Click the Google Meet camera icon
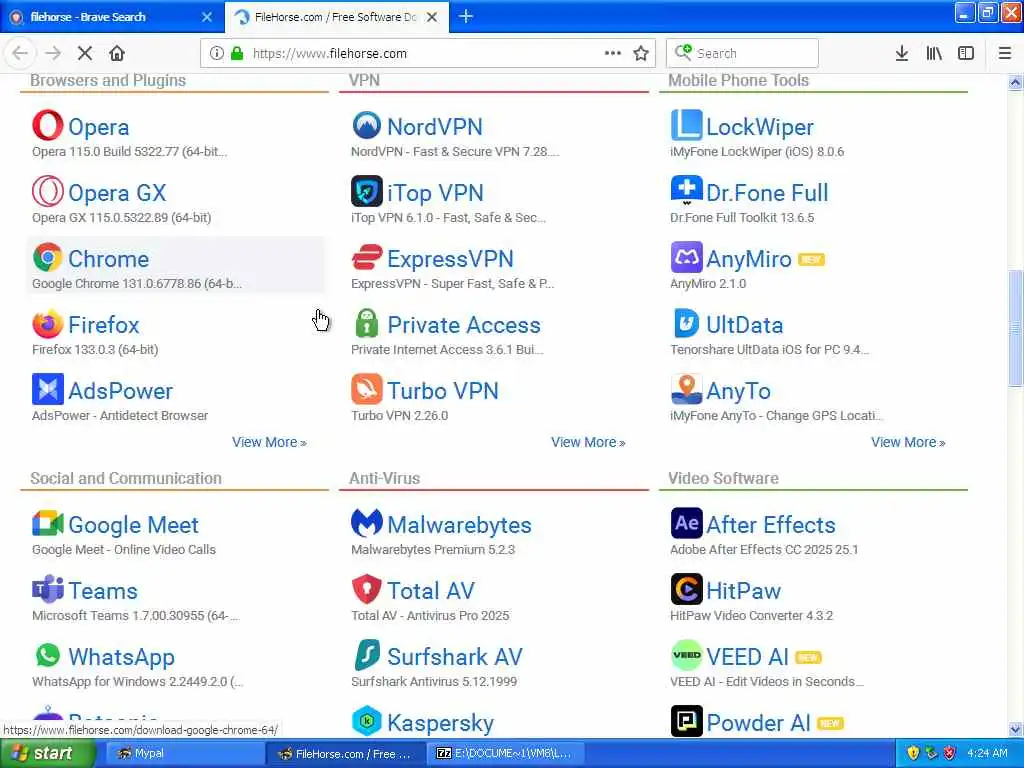The image size is (1024, 768). point(48,524)
